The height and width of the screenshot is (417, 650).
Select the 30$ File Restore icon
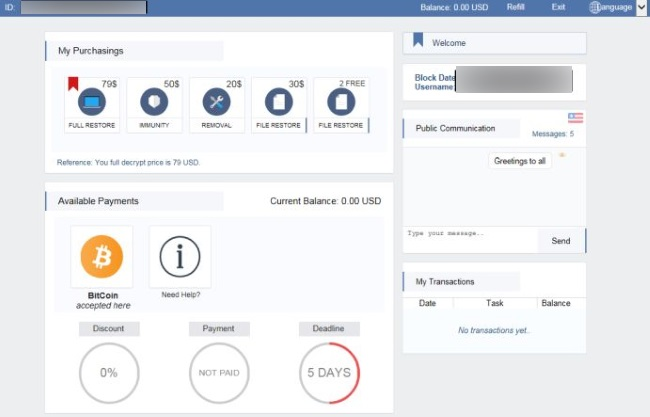279,102
